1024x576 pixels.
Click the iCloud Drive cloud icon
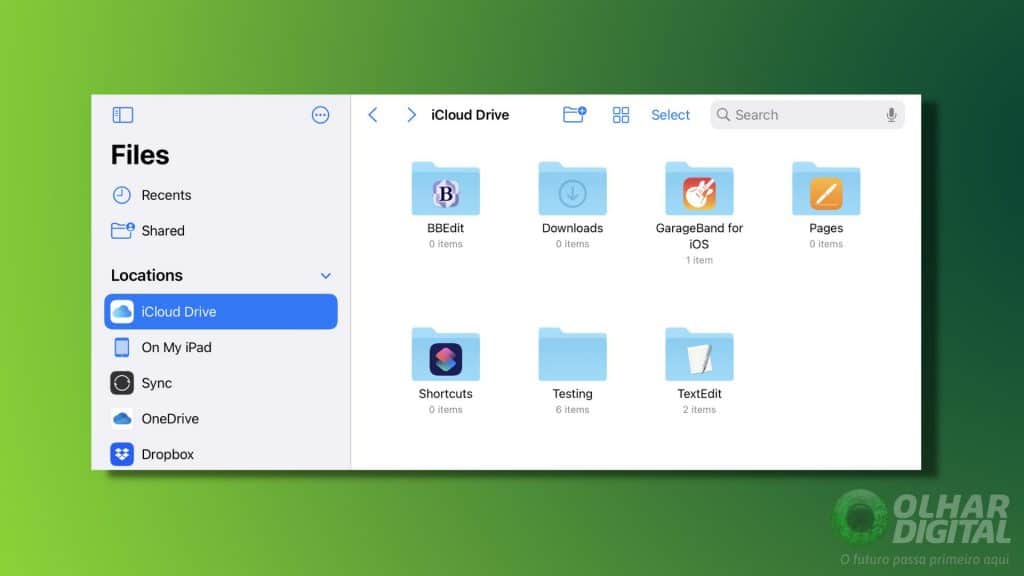coord(121,312)
